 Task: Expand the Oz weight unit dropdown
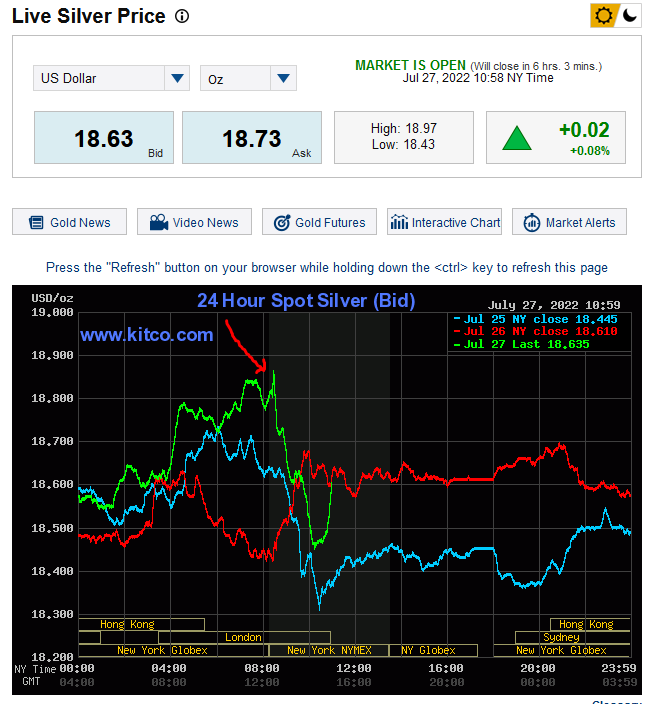pyautogui.click(x=248, y=79)
